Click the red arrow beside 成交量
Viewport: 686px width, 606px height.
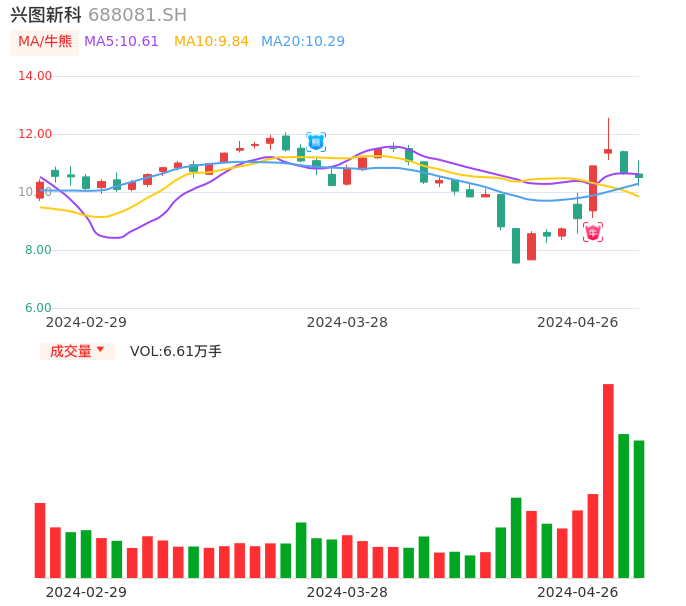point(100,350)
